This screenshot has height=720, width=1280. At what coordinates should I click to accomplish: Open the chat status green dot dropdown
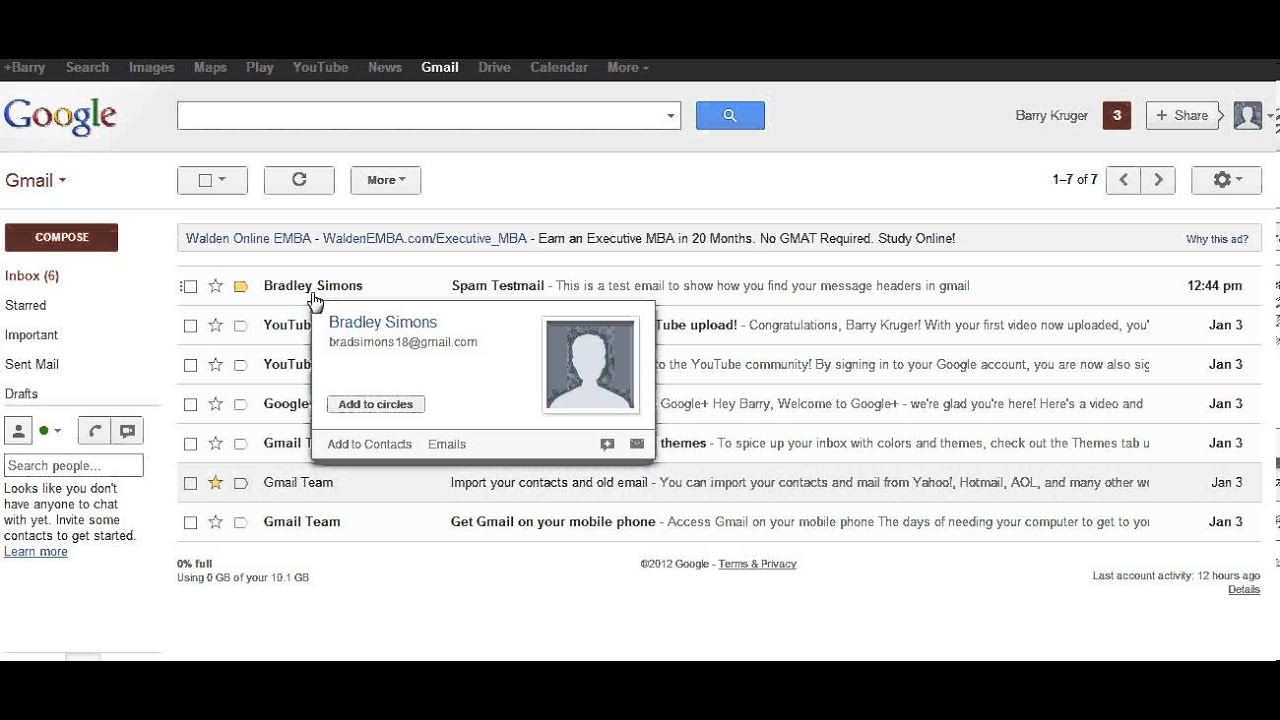click(x=50, y=431)
